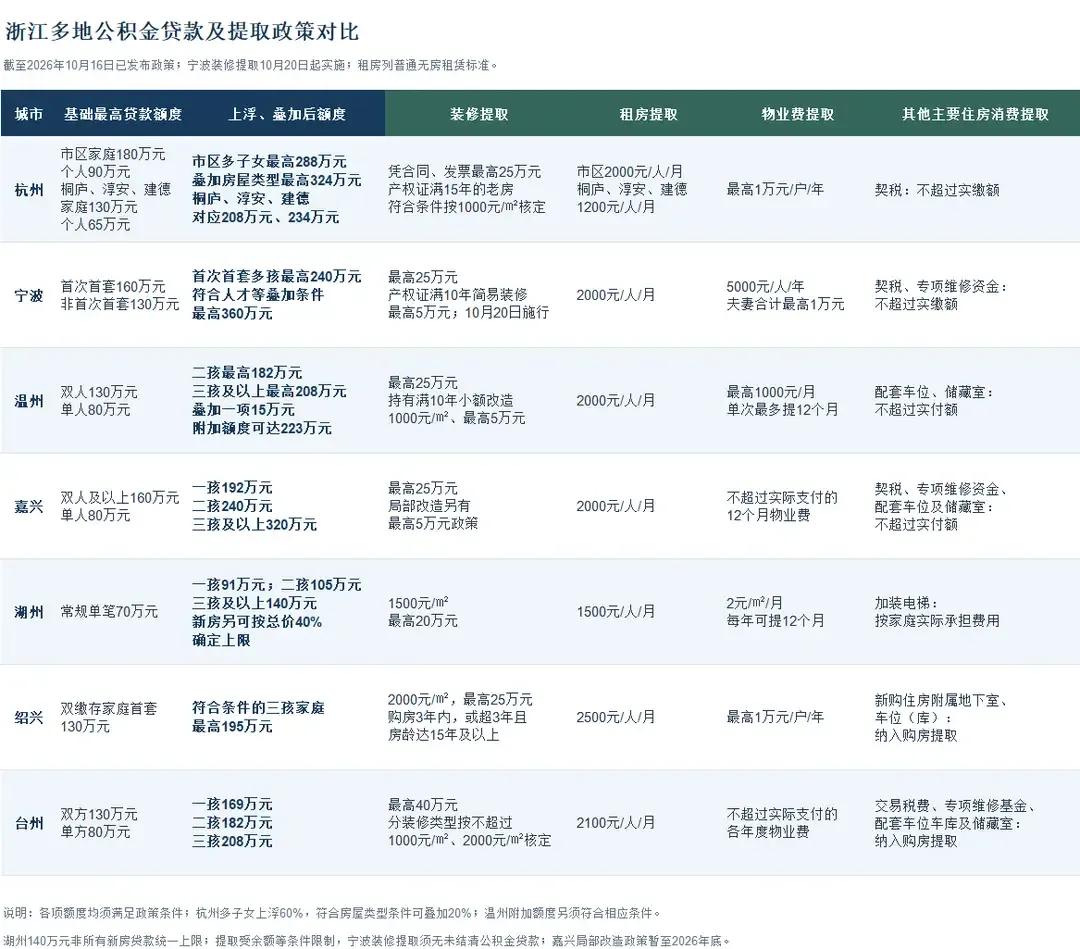Click 双人130万元 in Wenzhou row
1080x949 pixels.
[x=99, y=392]
